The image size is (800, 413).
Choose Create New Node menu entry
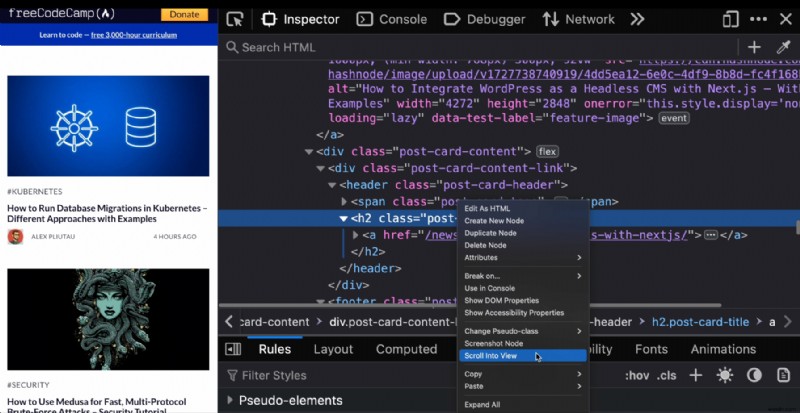click(523, 221)
